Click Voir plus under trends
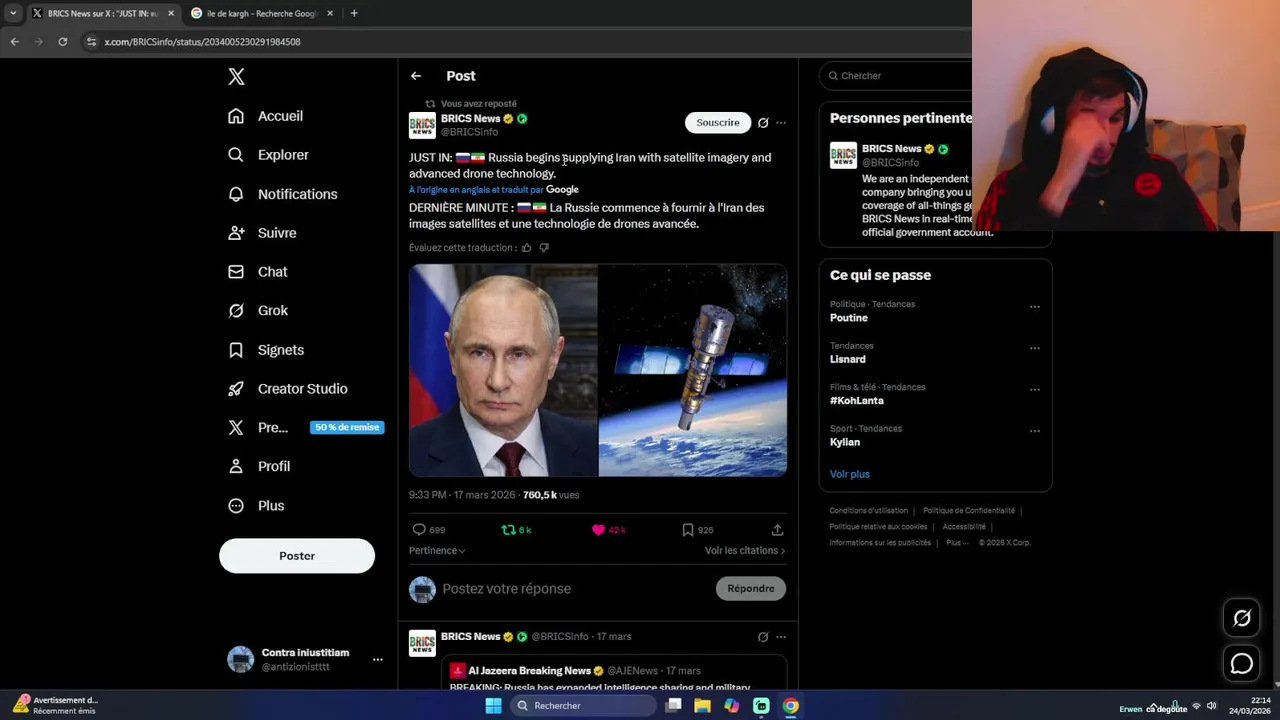 pos(850,474)
